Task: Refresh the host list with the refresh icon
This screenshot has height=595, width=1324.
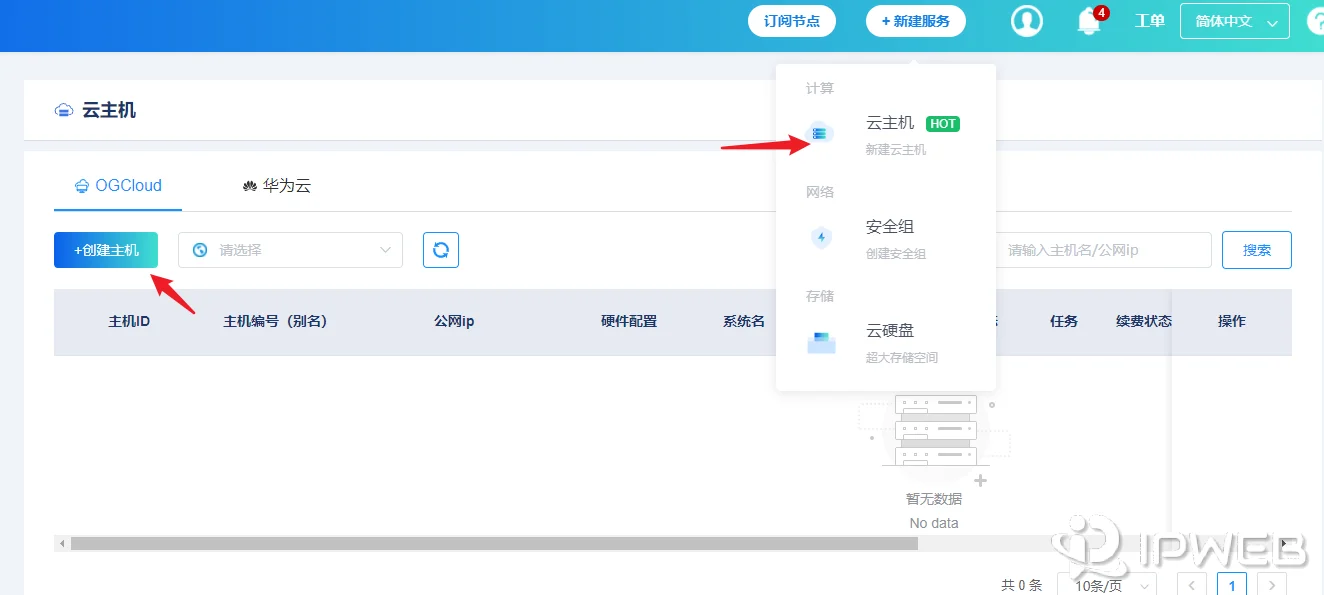Action: (440, 250)
